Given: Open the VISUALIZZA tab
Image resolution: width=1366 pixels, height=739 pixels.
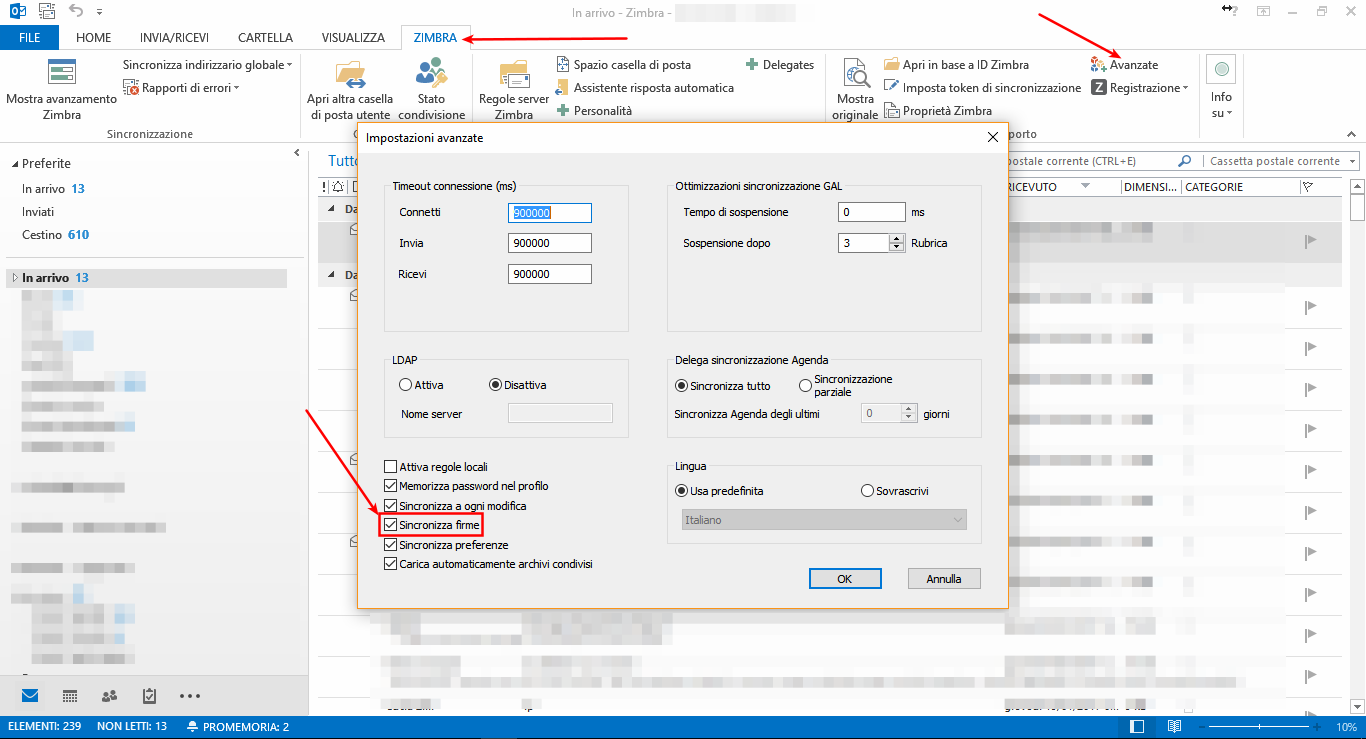Looking at the screenshot, I should [353, 38].
